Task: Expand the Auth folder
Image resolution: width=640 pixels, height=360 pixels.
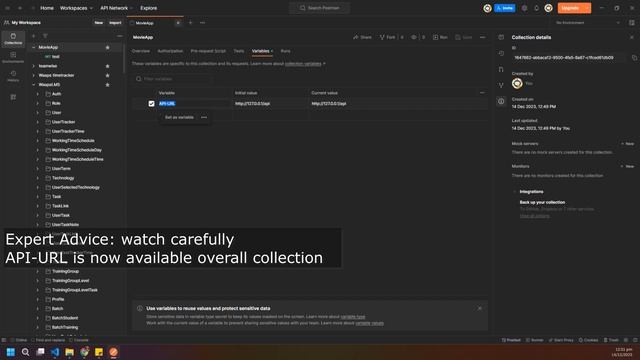Action: 38,94
